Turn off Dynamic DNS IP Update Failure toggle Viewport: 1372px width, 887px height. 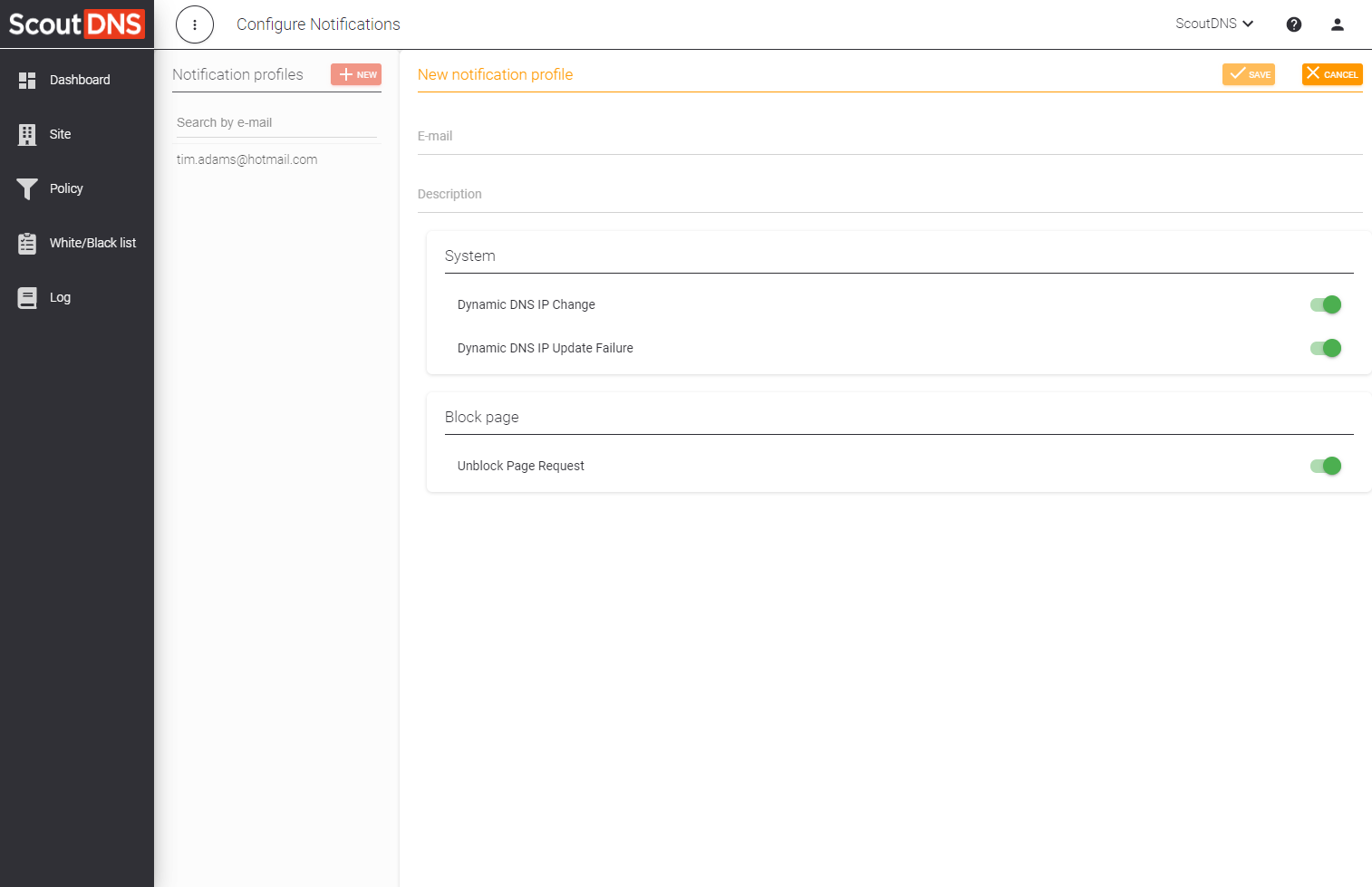coord(1326,348)
